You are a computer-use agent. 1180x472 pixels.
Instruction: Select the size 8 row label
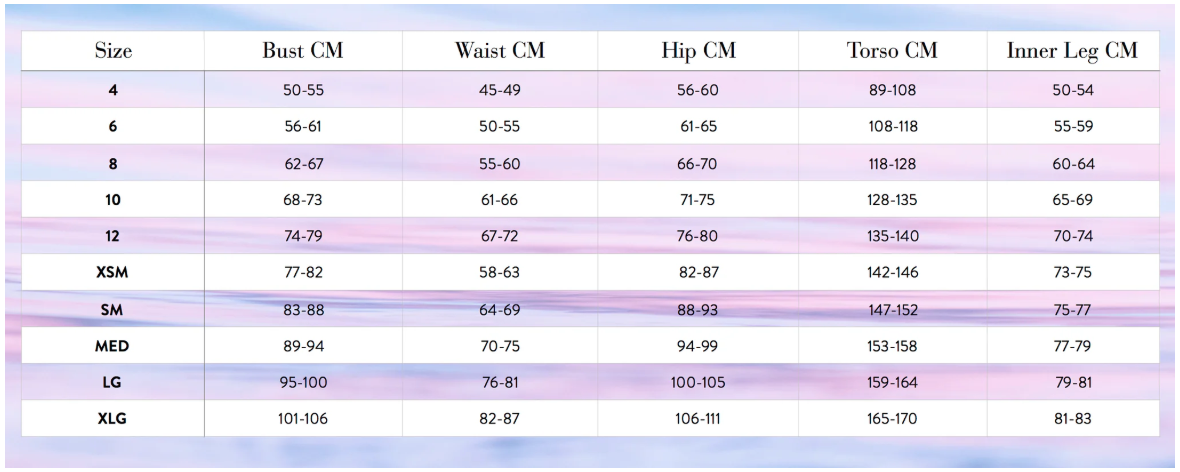pos(112,163)
